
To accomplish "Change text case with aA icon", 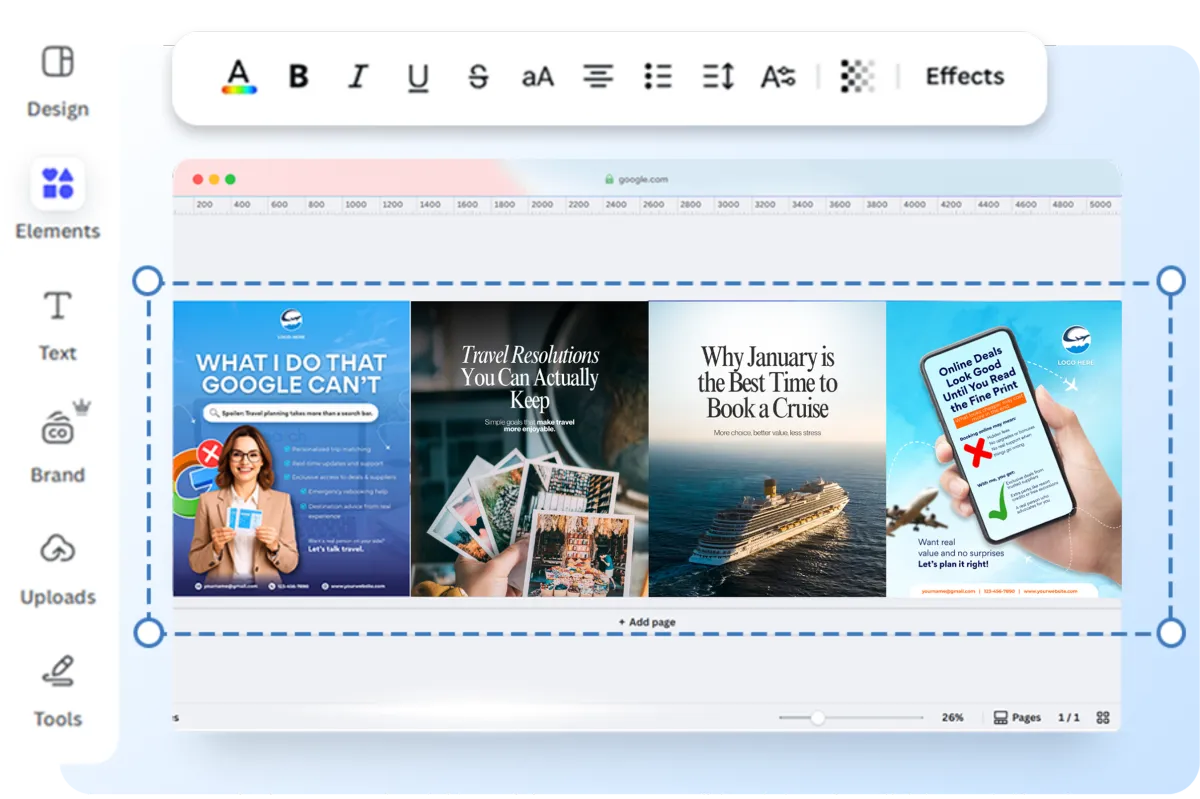I will pyautogui.click(x=537, y=77).
